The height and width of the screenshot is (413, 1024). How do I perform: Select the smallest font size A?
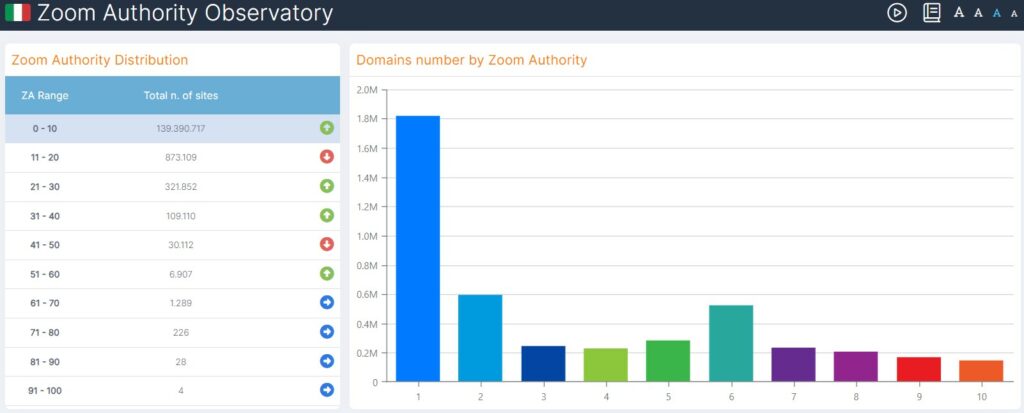click(1014, 14)
